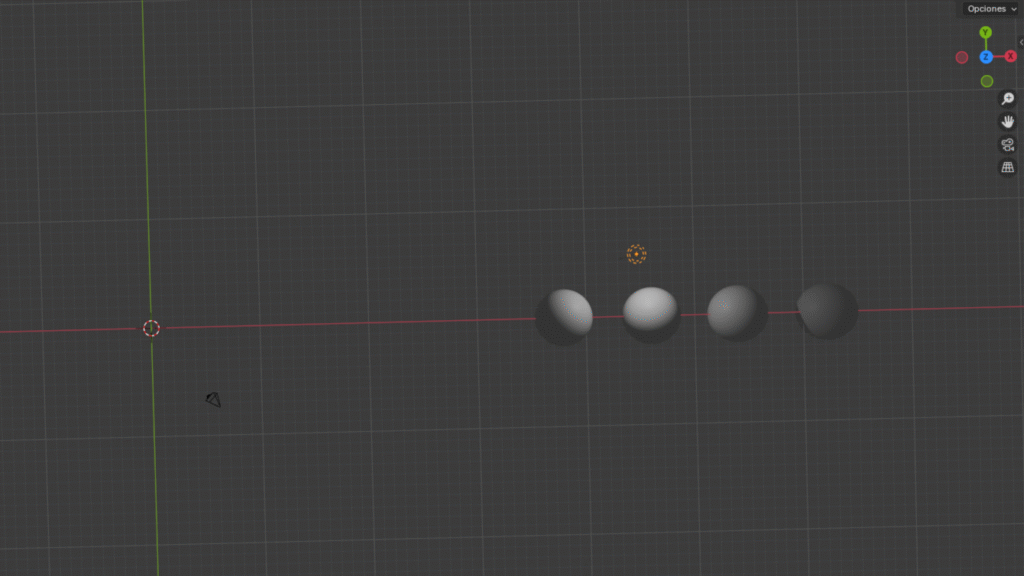Screen dimensions: 1024x576
Task: Click the negative X axis gizmo dot
Action: 961,57
